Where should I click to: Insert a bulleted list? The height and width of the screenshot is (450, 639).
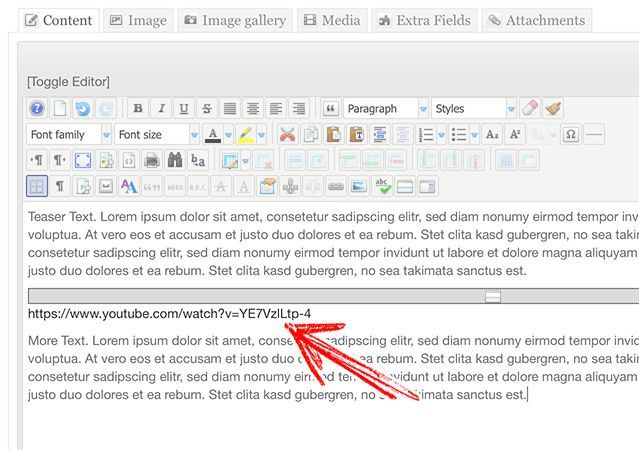(459, 135)
